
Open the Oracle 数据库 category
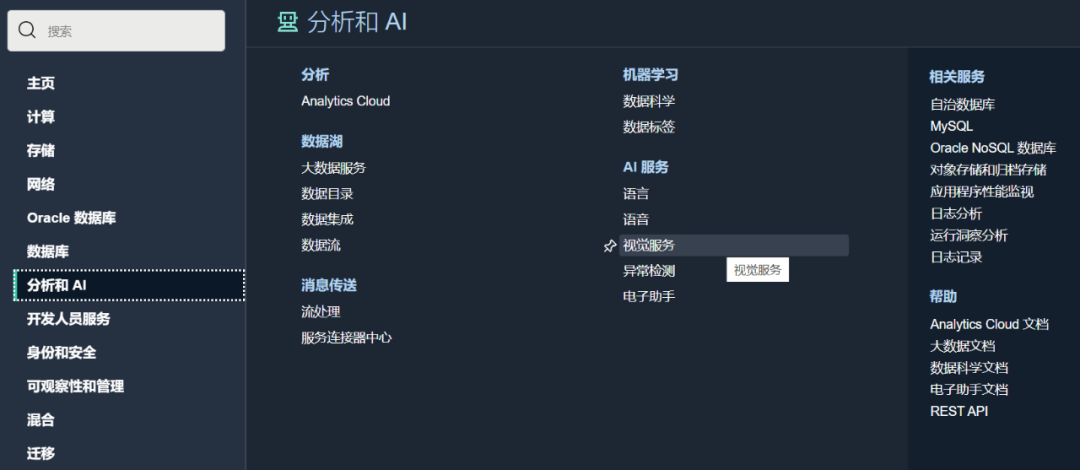[x=71, y=218]
